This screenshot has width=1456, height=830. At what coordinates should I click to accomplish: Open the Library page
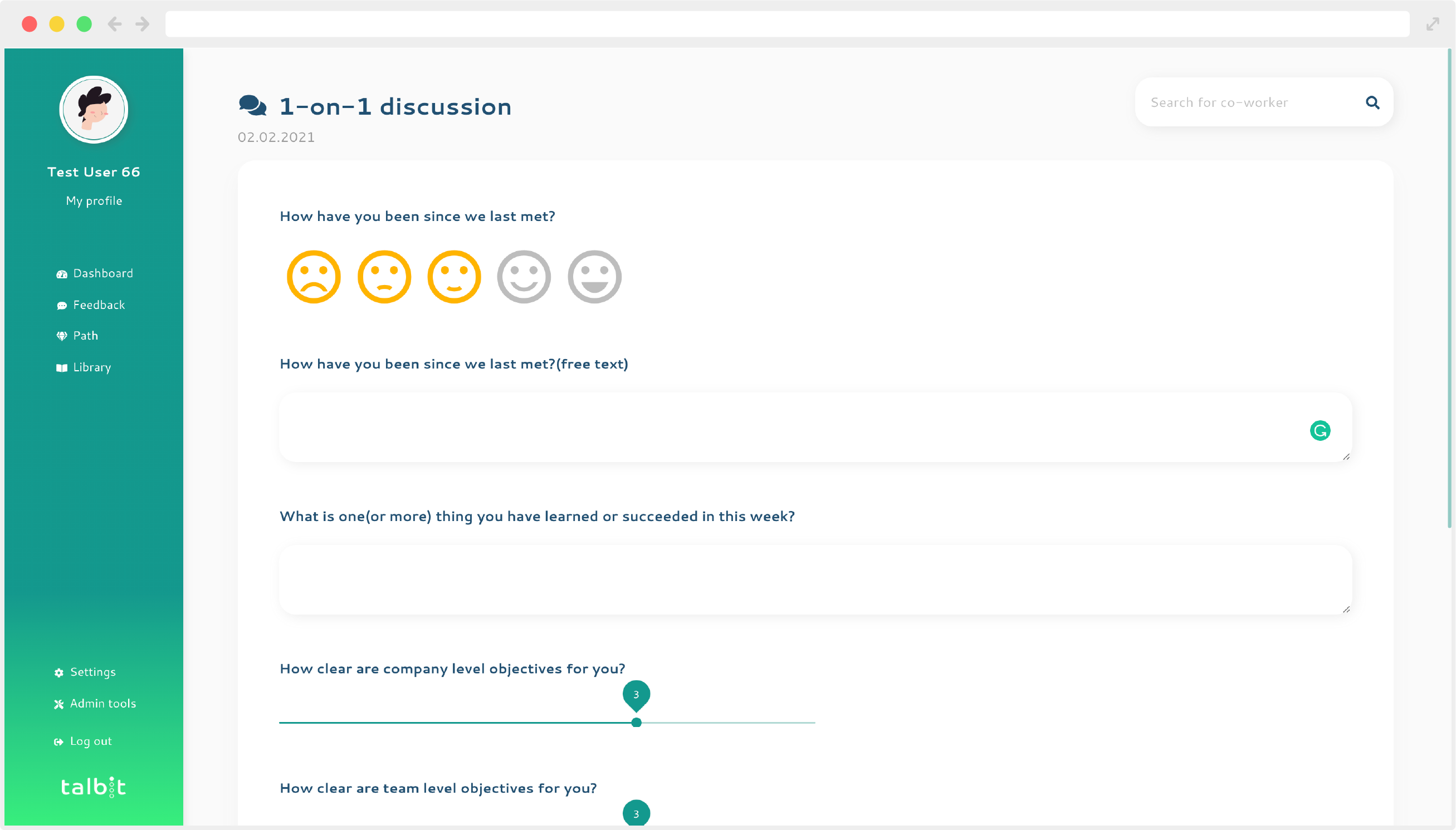[x=92, y=368]
